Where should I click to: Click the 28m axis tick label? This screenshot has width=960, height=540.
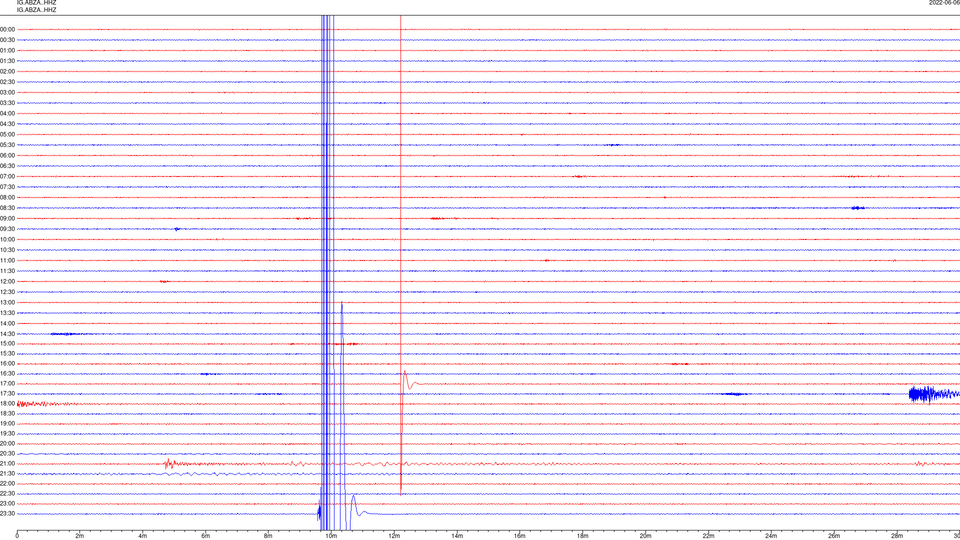[x=897, y=536]
